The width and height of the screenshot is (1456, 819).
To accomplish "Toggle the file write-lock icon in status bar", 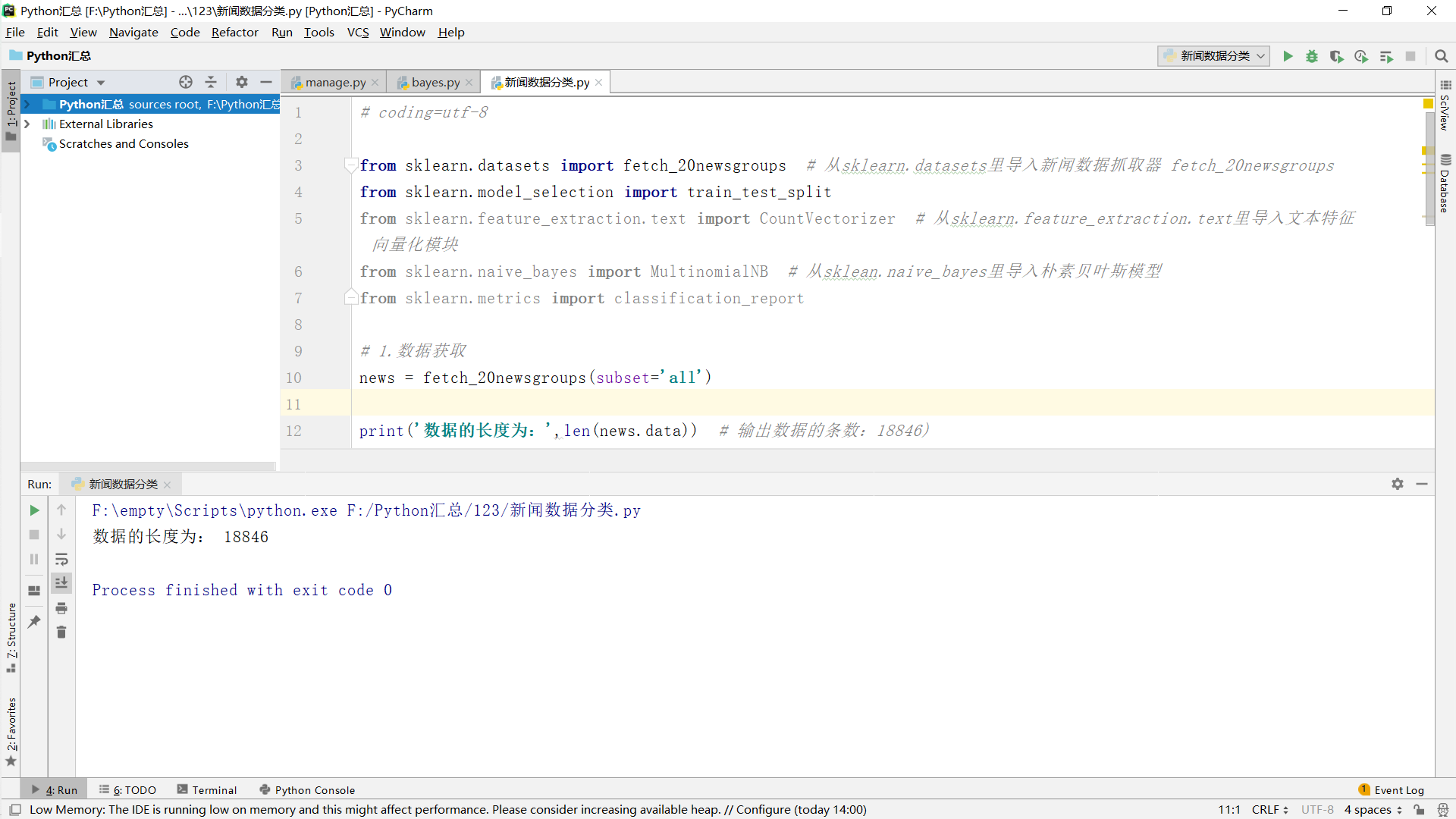I will coord(1420,809).
